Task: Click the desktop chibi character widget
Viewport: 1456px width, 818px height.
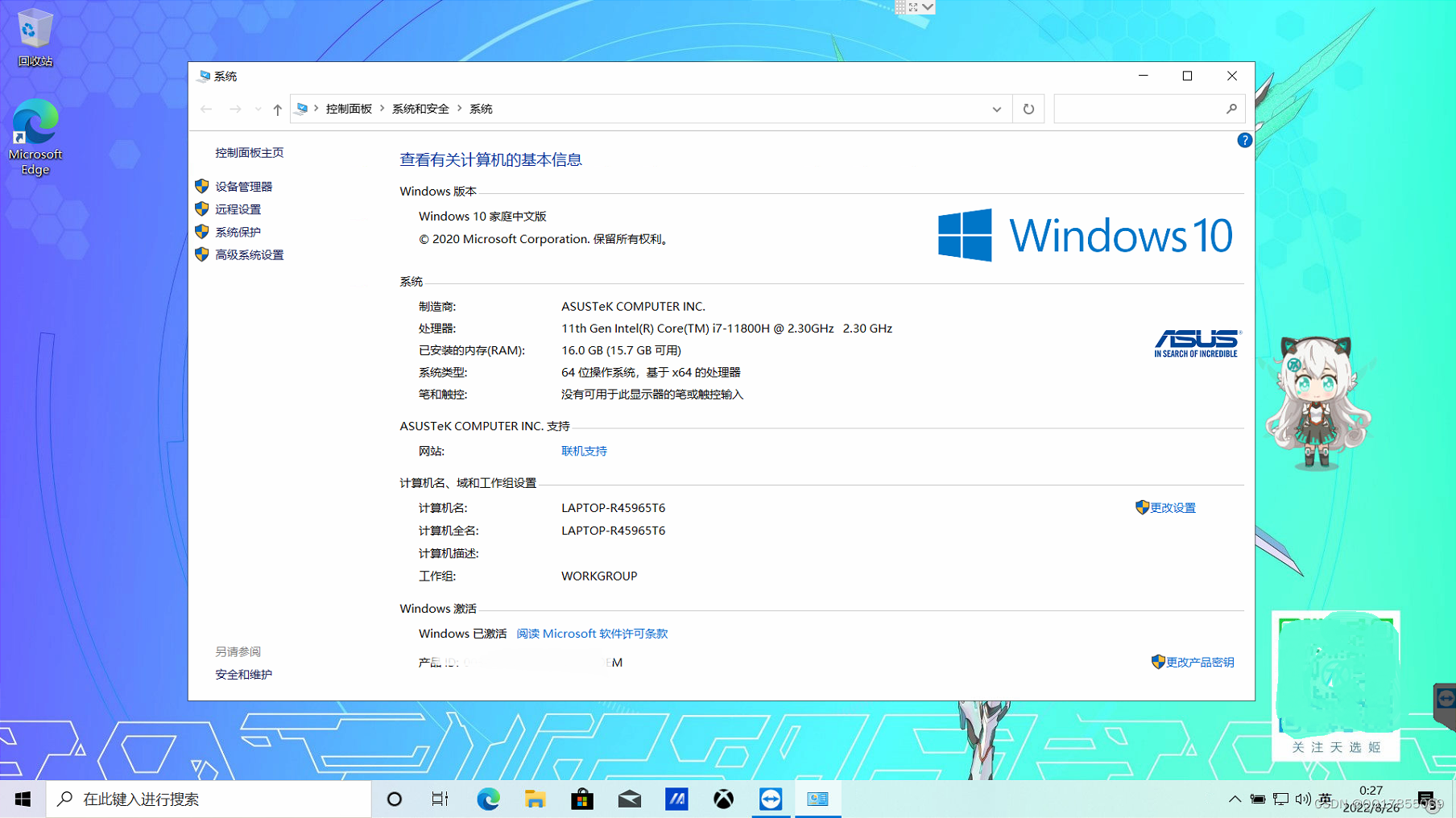Action: (x=1317, y=403)
